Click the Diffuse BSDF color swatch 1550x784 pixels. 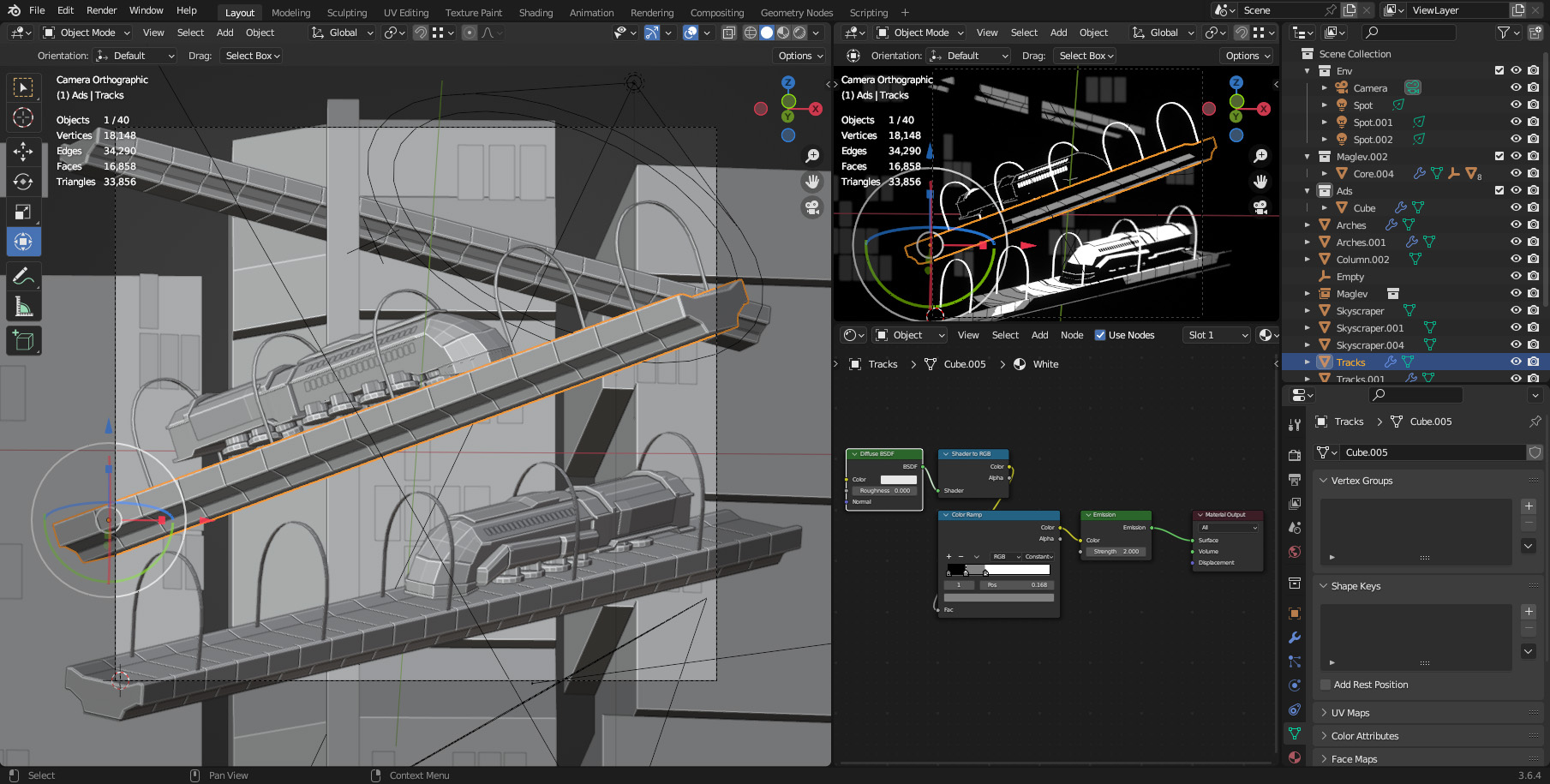[x=899, y=480]
